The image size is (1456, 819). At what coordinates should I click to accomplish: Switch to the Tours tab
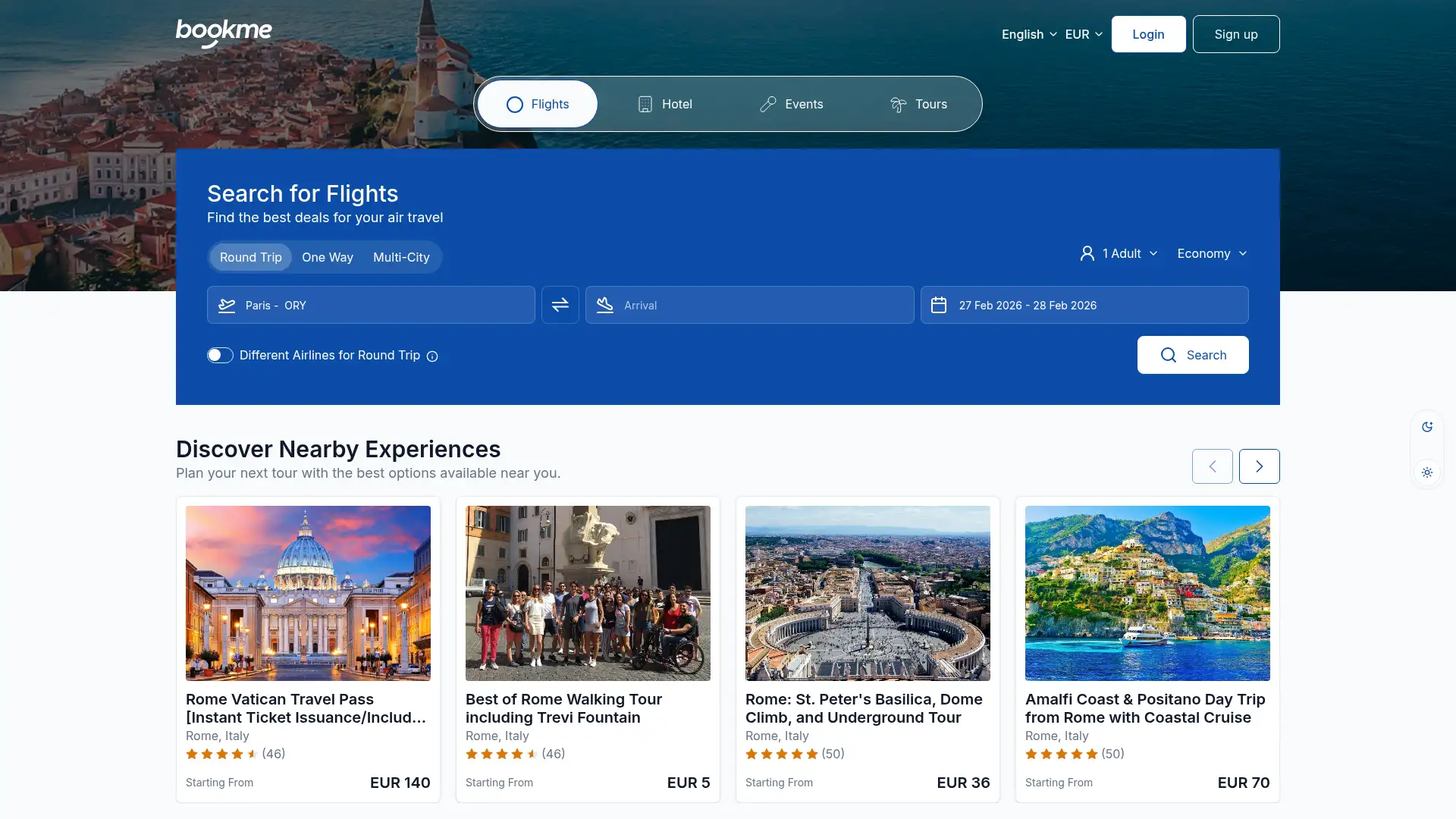coord(918,104)
